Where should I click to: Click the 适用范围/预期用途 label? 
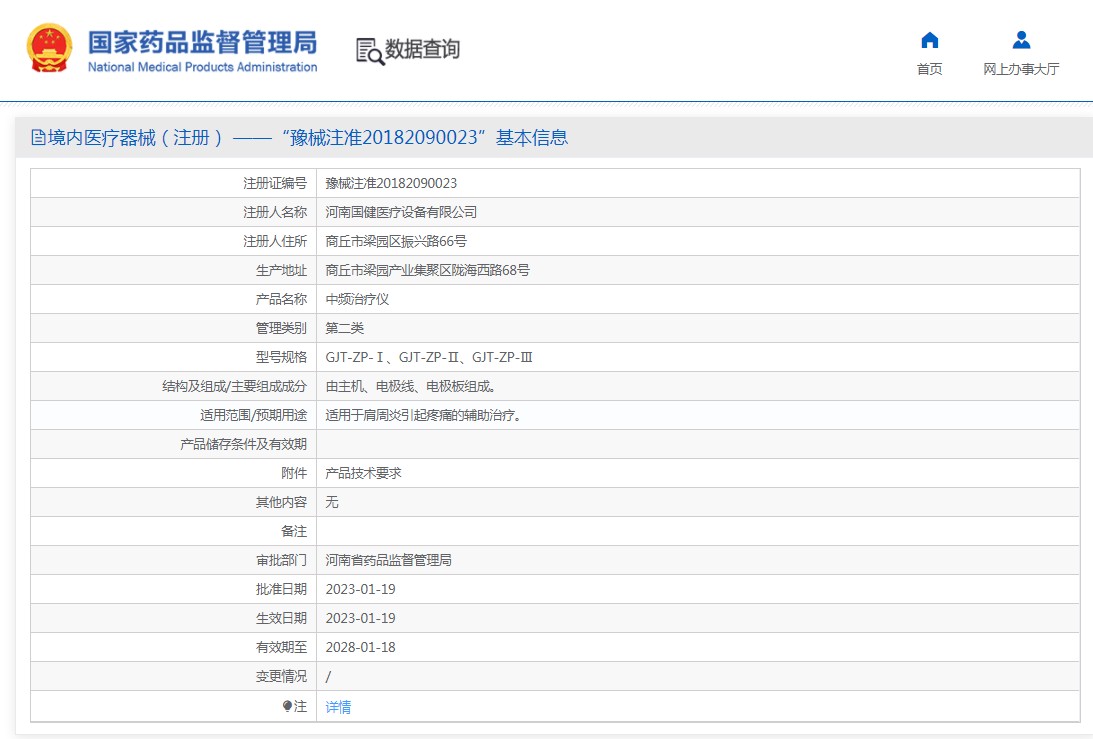click(x=253, y=416)
